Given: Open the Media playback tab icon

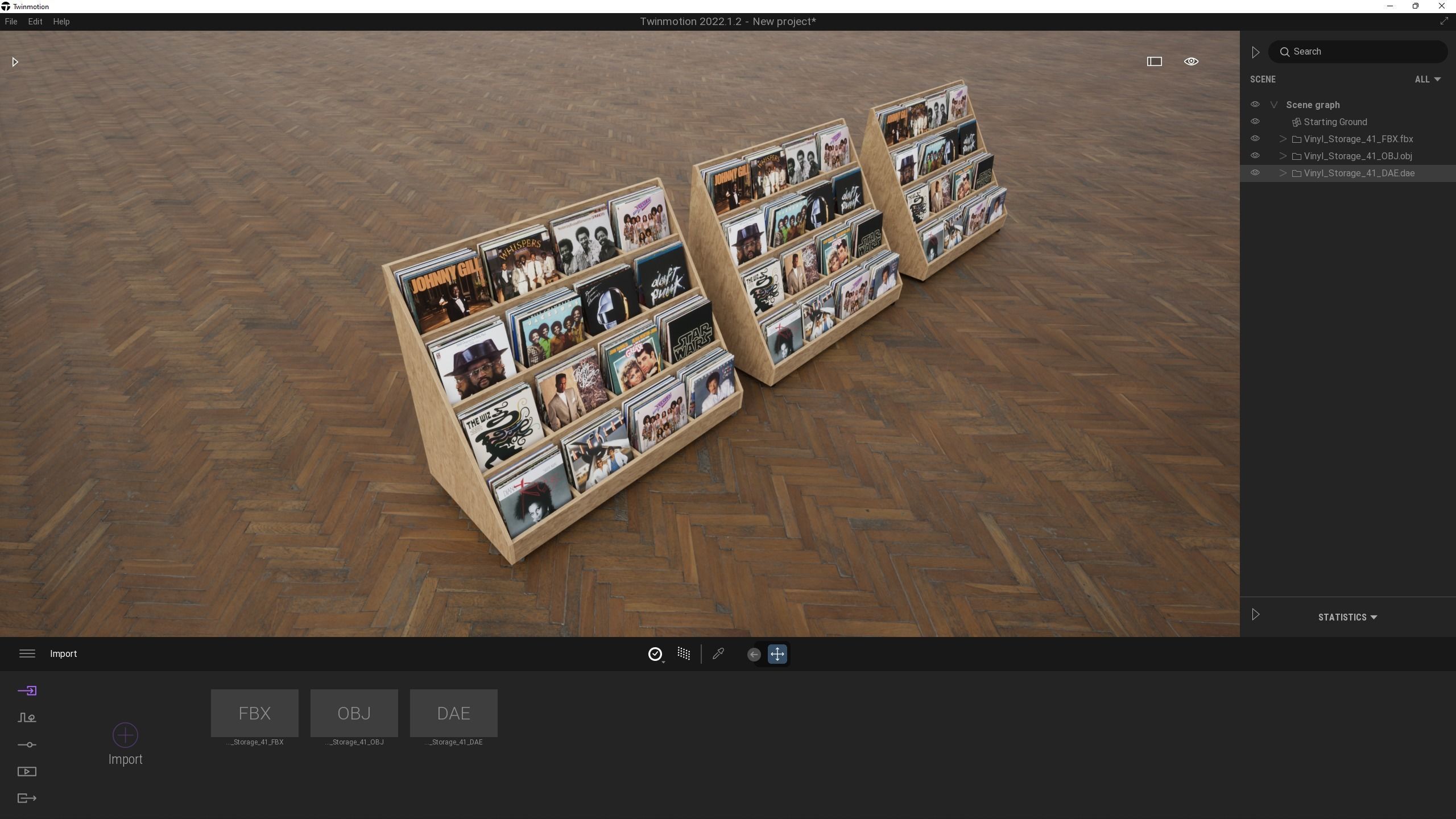Looking at the screenshot, I should click(27, 771).
